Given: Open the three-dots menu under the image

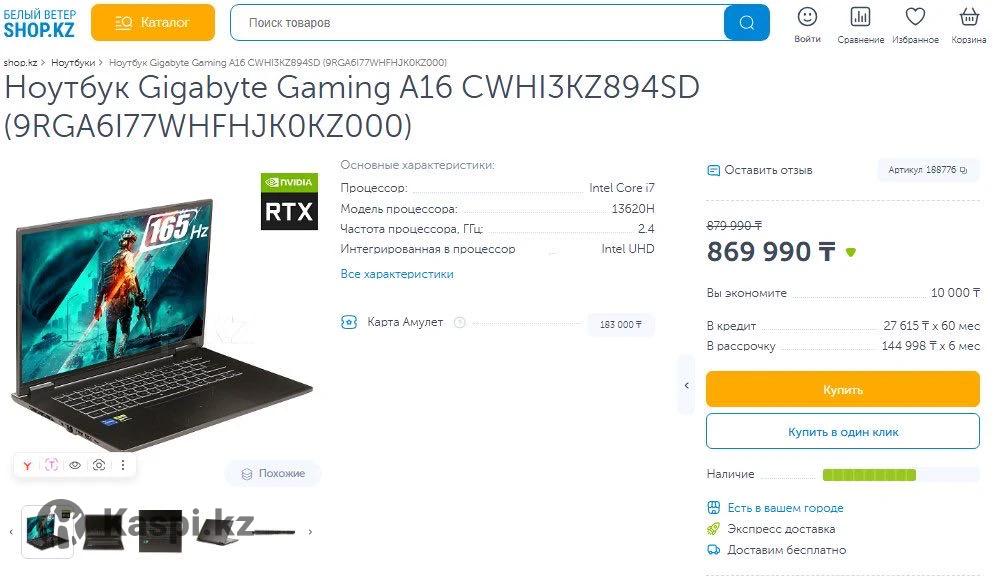Looking at the screenshot, I should point(123,465).
